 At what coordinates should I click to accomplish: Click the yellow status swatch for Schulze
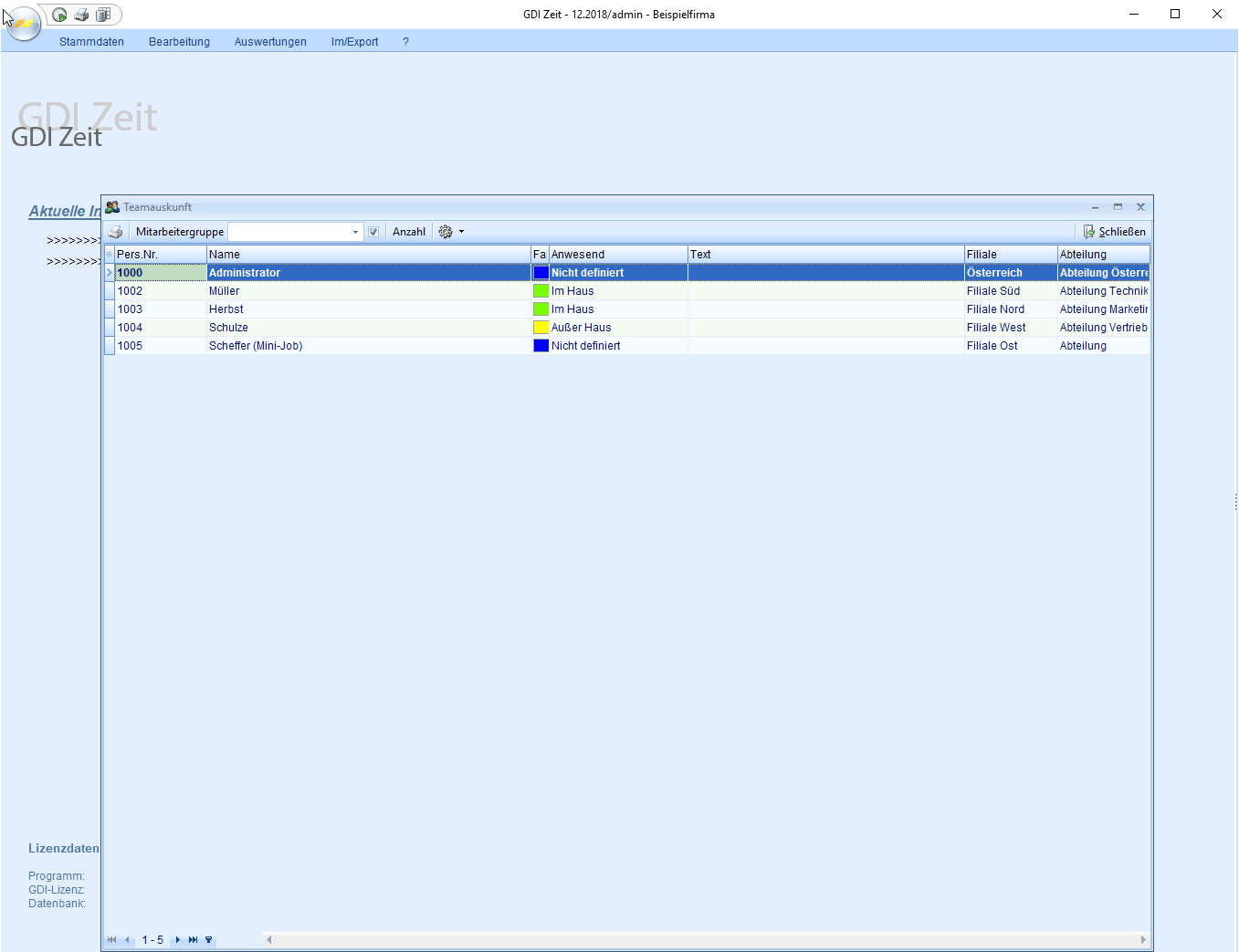pyautogui.click(x=541, y=328)
